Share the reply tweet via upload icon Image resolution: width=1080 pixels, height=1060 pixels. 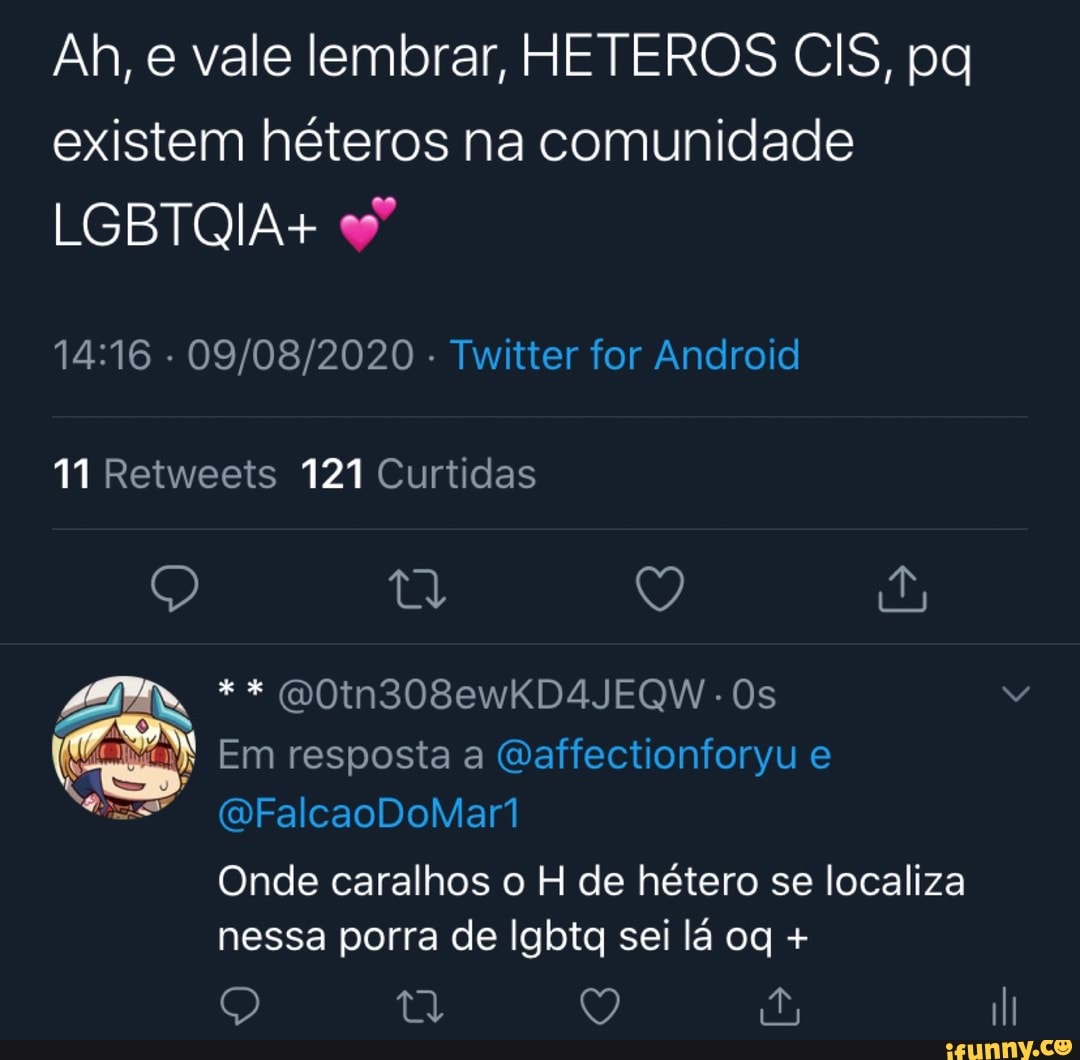(x=780, y=1006)
